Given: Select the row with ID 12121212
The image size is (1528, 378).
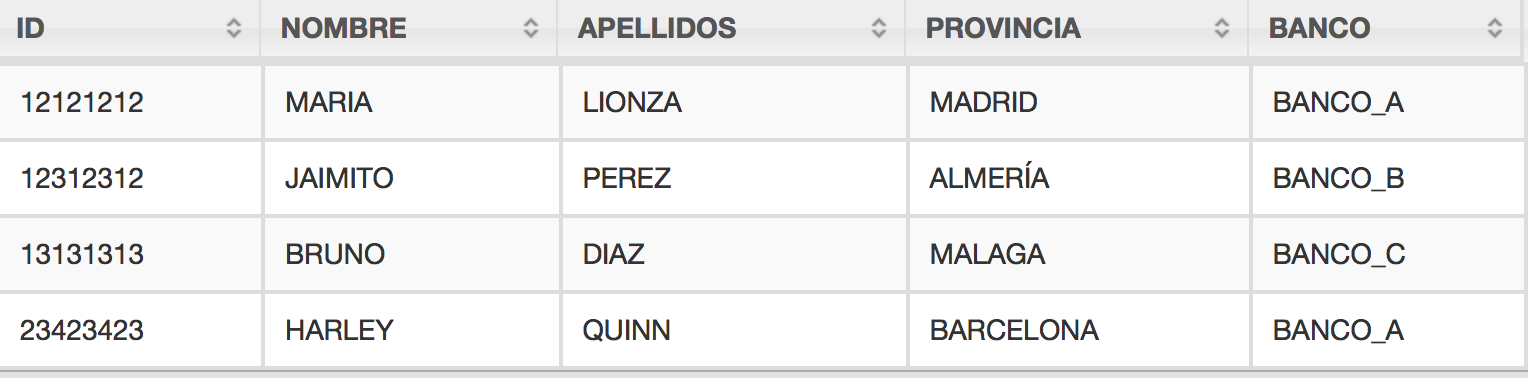Looking at the screenshot, I should coord(764,102).
